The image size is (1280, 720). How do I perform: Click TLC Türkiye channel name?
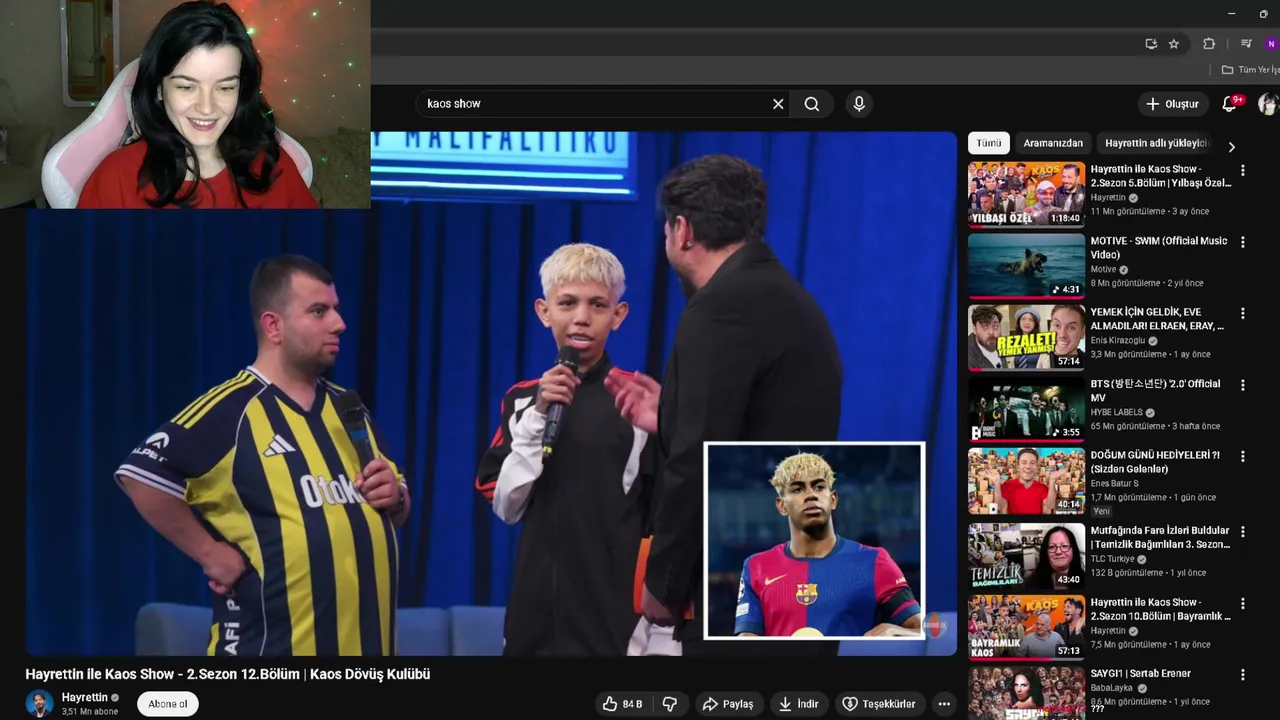tap(1112, 559)
